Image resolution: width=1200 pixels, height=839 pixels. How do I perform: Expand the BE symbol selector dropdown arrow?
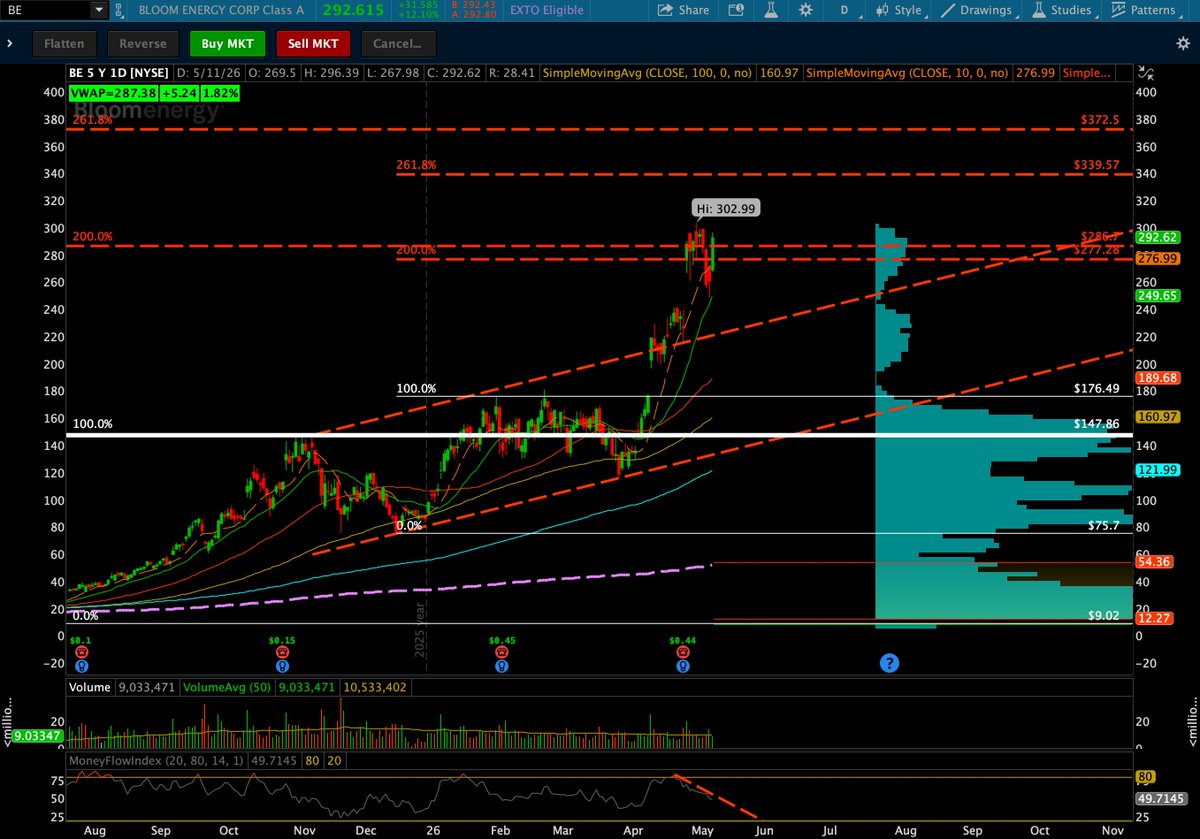pos(97,10)
